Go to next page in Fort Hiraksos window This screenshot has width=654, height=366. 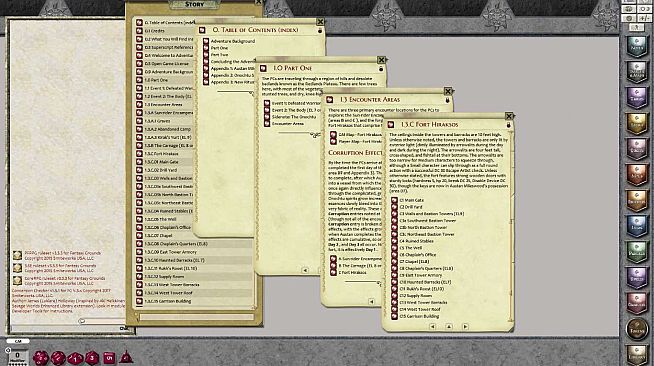[x=465, y=326]
